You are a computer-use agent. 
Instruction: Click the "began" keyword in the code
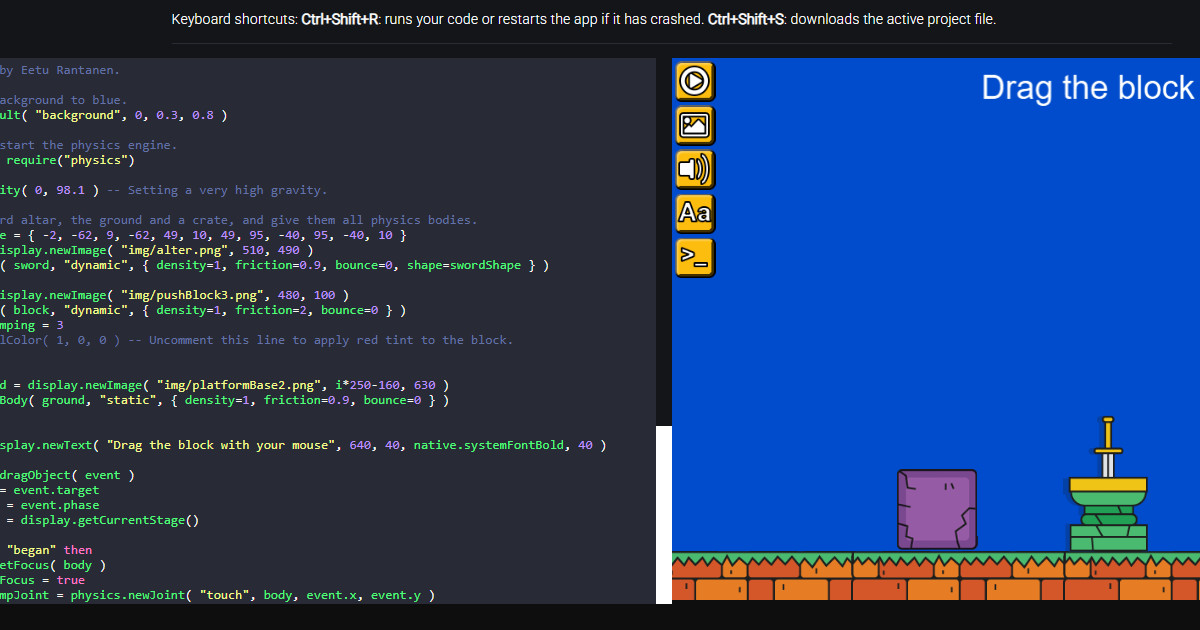click(30, 549)
